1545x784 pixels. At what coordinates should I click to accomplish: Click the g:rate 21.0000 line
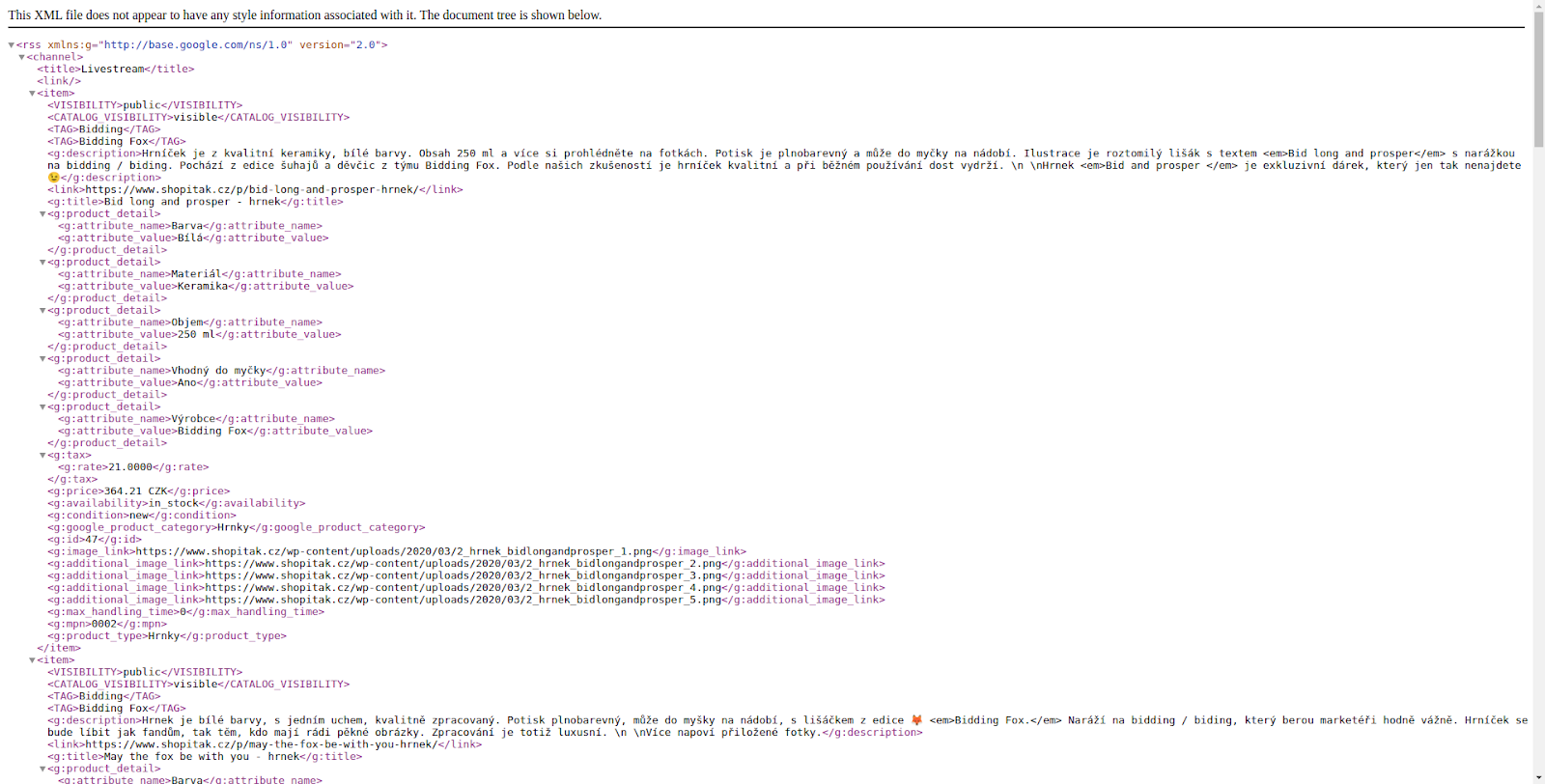[133, 467]
